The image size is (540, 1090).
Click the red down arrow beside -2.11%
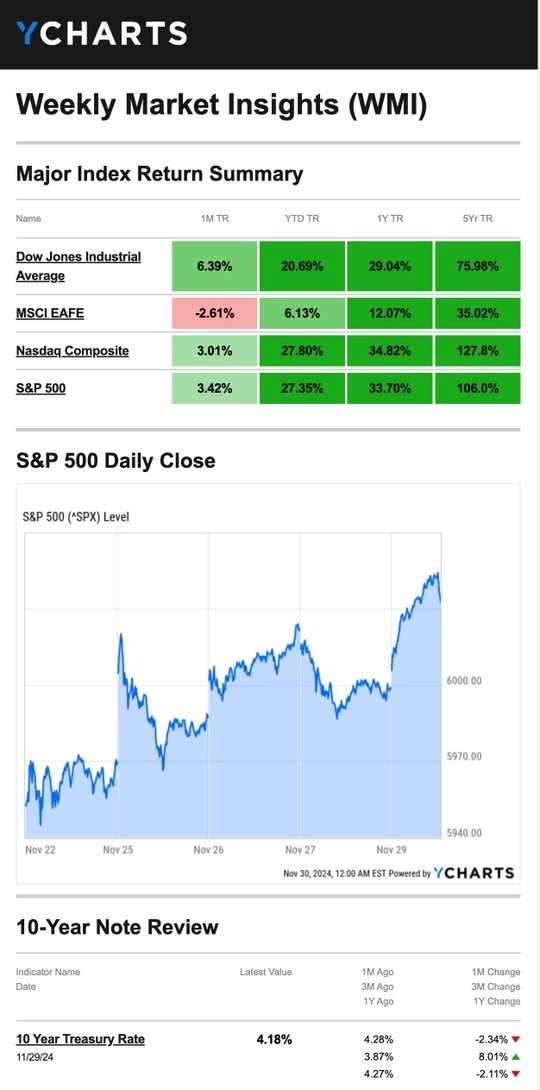tap(516, 1071)
